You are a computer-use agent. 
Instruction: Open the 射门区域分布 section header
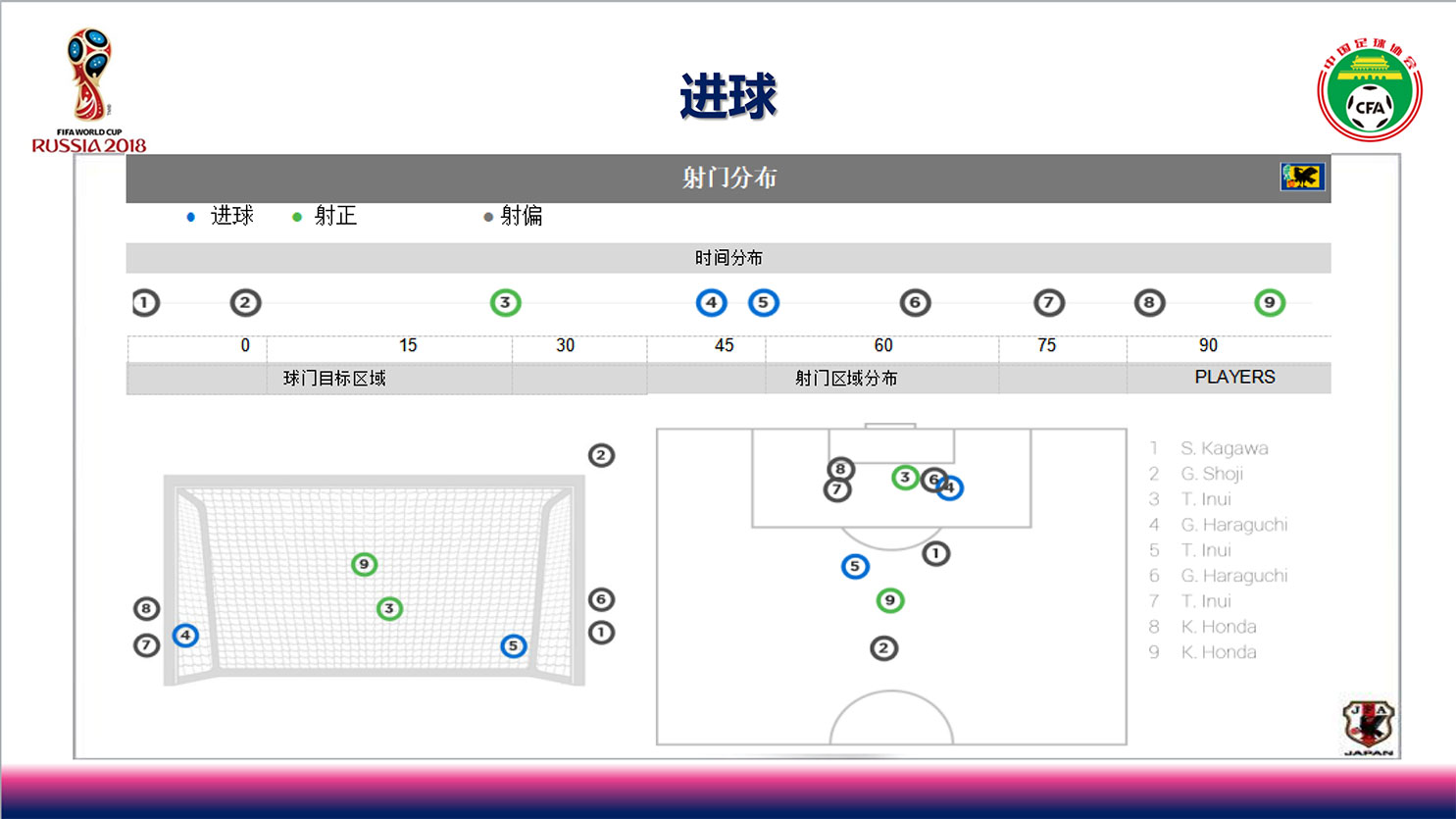click(x=845, y=379)
